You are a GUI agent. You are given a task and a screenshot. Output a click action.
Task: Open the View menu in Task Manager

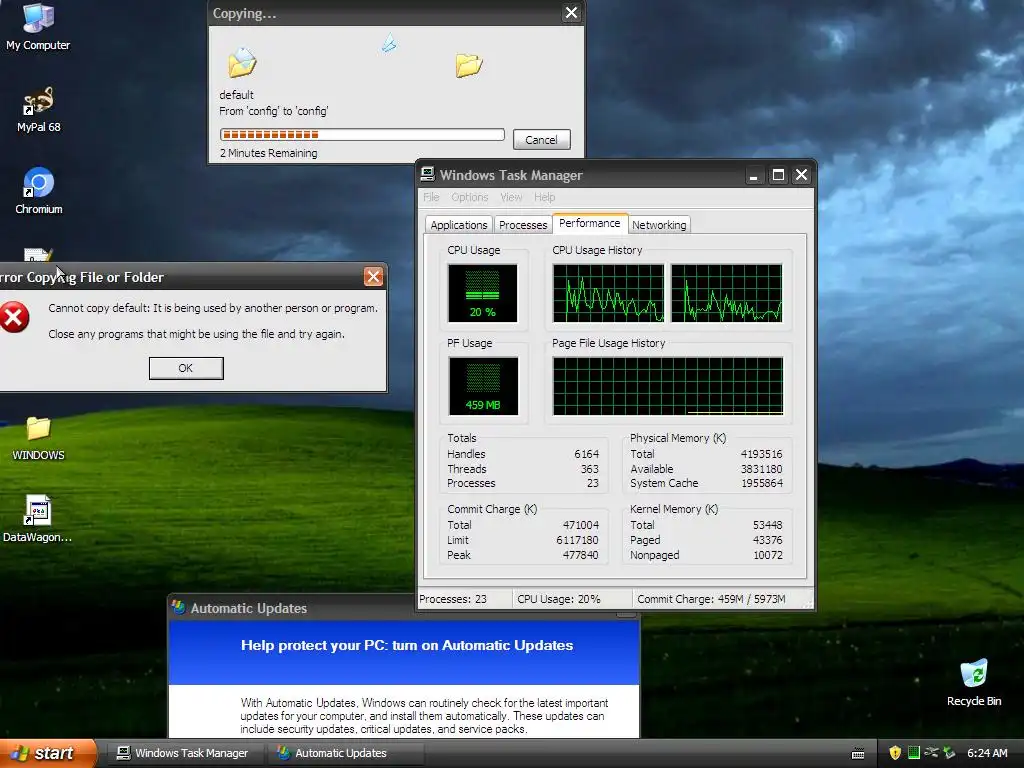[511, 197]
